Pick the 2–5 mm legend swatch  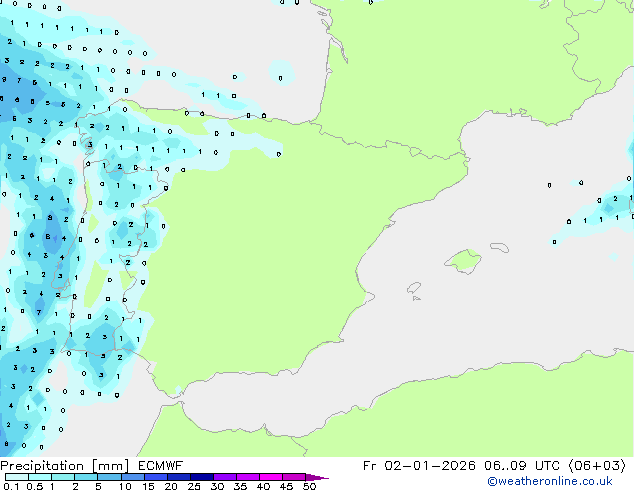click(x=86, y=477)
